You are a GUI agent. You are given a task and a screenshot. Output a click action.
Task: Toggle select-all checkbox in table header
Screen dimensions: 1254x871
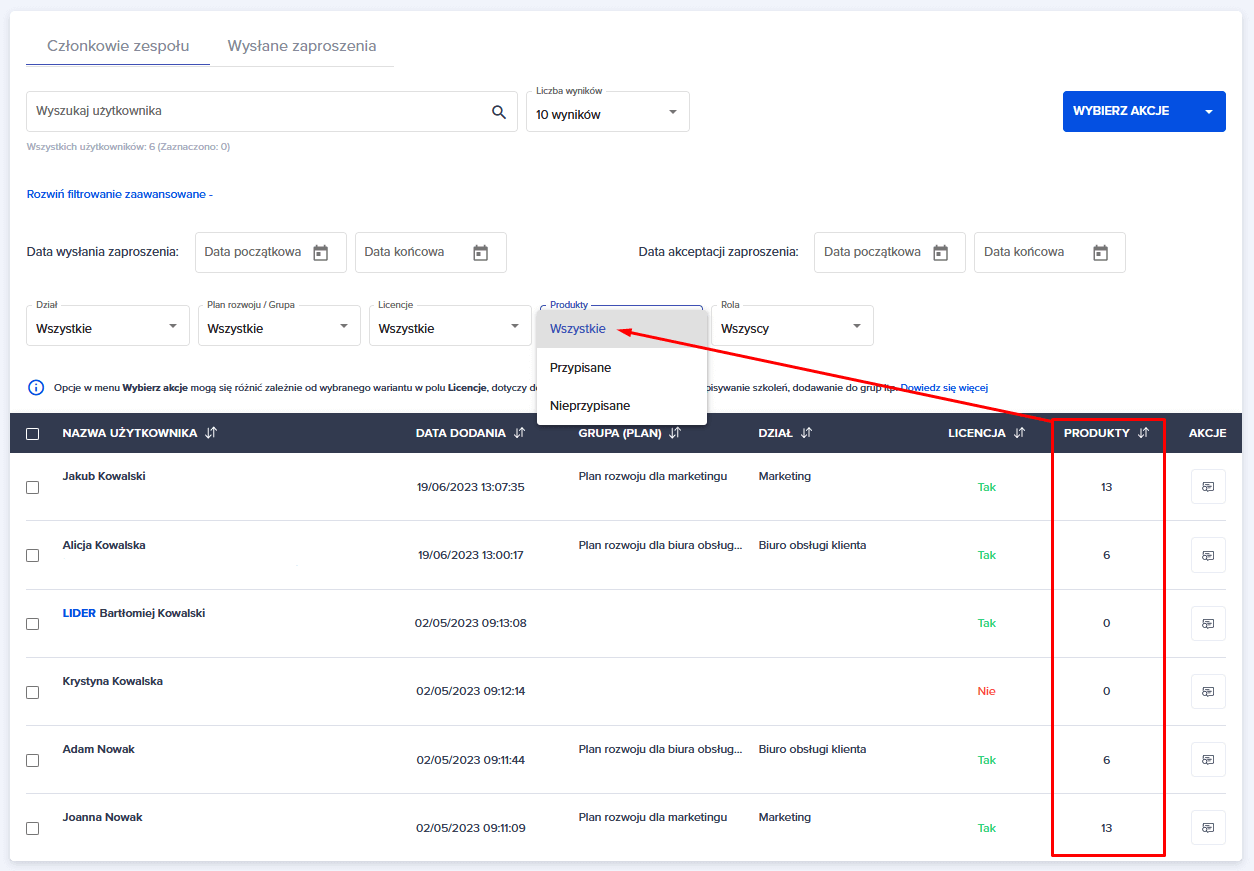click(x=33, y=434)
